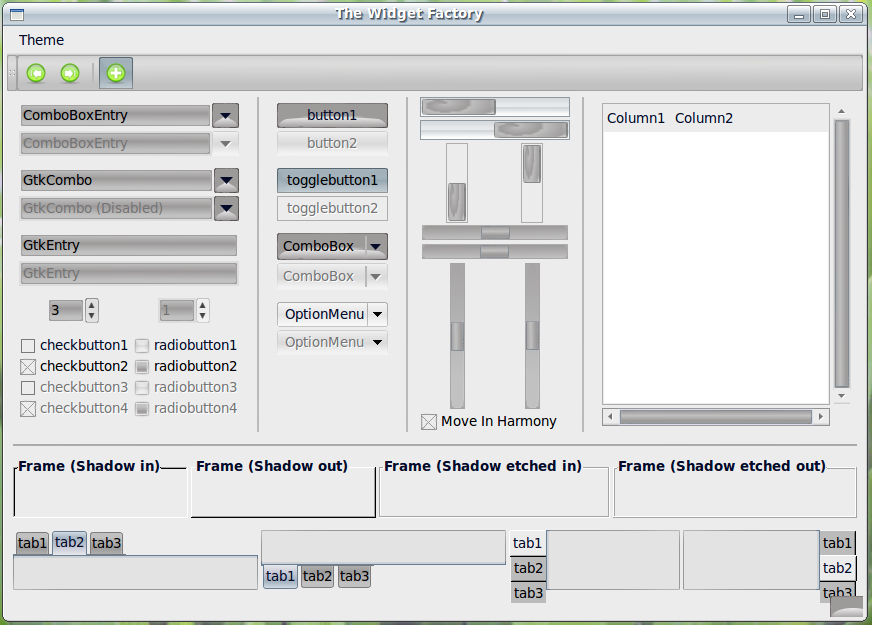Click the toolbar drag handle grip
Image resolution: width=872 pixels, height=625 pixels.
click(12, 73)
